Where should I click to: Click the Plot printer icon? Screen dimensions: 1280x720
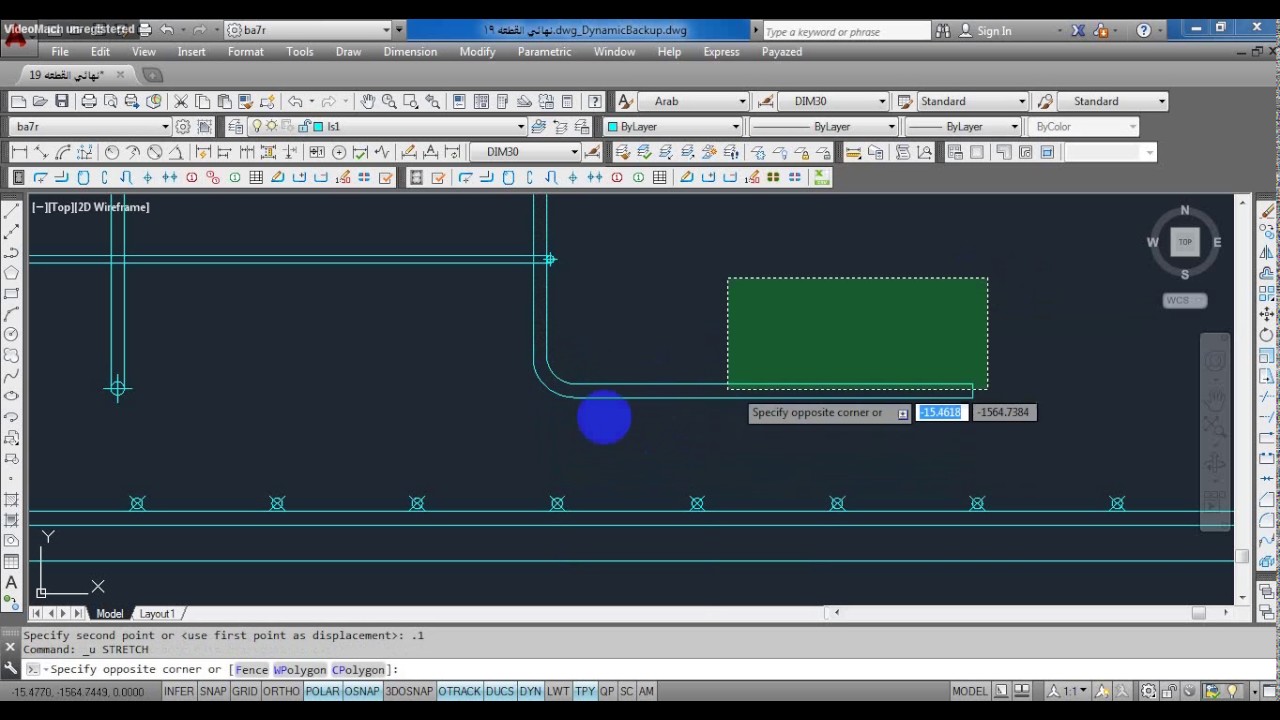click(89, 101)
